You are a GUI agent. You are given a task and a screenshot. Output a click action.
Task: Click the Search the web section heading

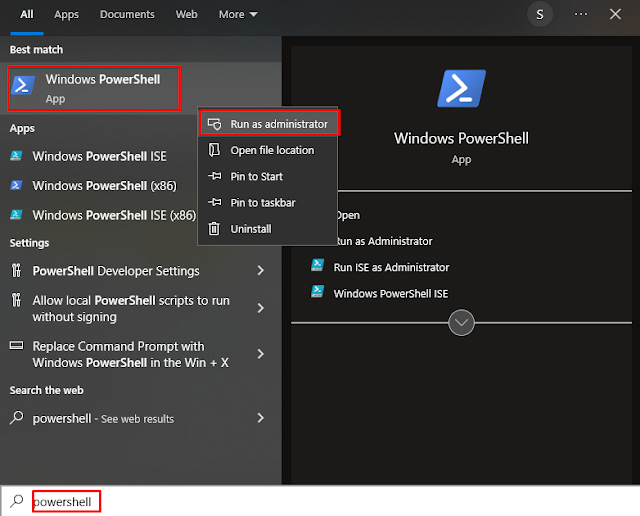pyautogui.click(x=47, y=391)
